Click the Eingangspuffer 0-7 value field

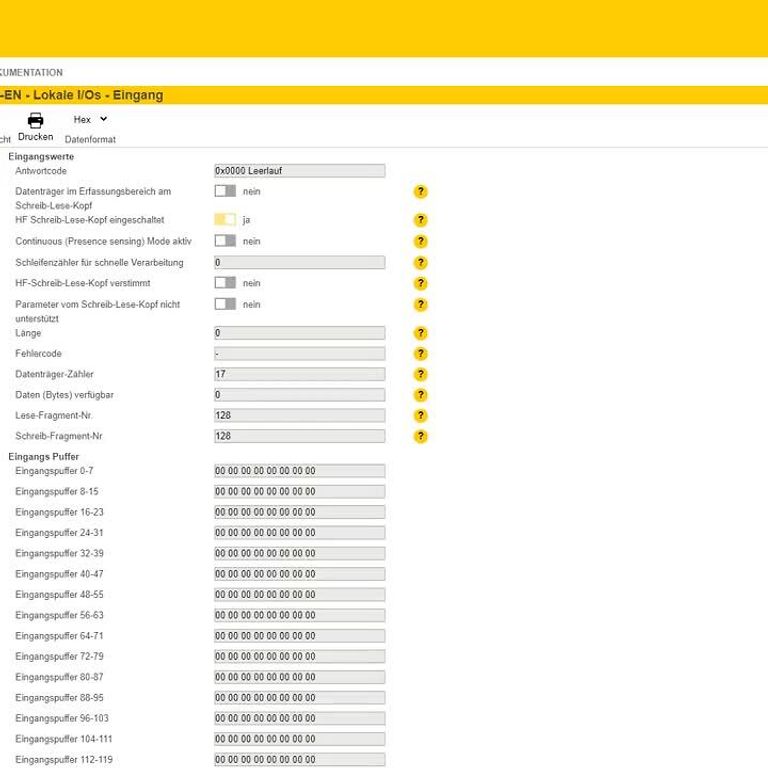pos(299,471)
